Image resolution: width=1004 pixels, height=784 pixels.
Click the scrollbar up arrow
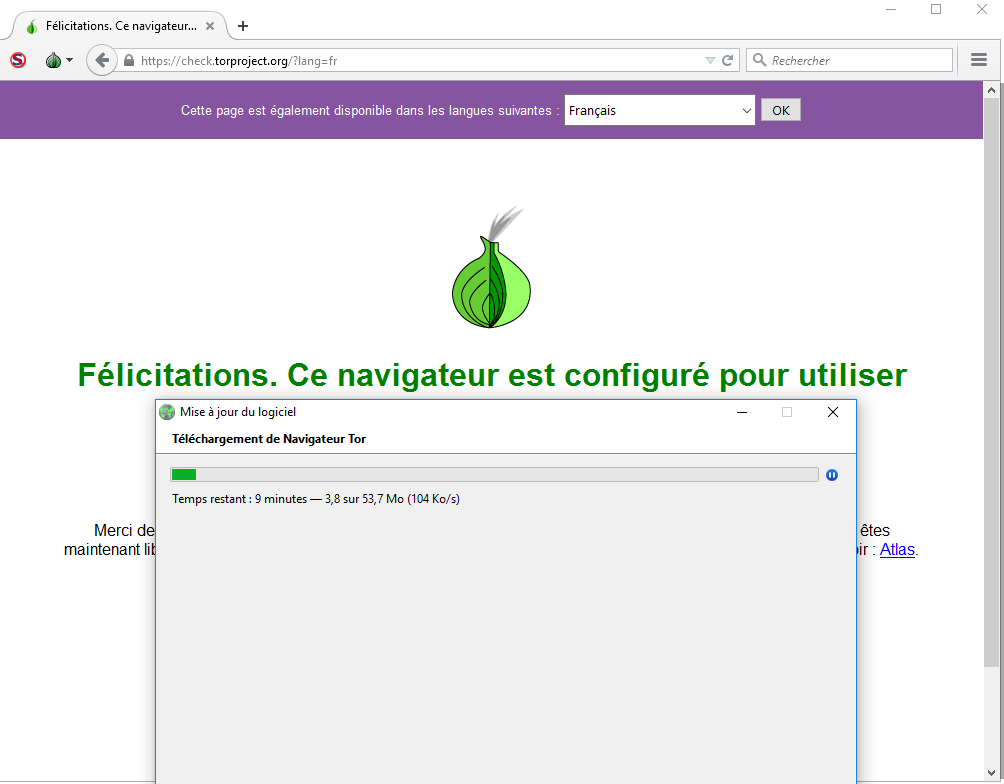pos(991,89)
